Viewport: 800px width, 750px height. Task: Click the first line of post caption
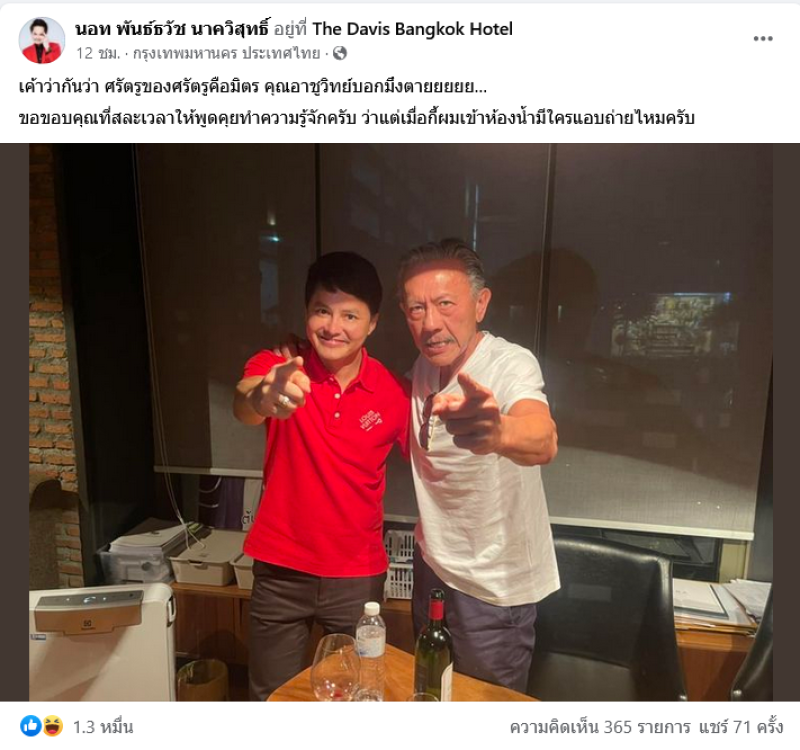253,87
